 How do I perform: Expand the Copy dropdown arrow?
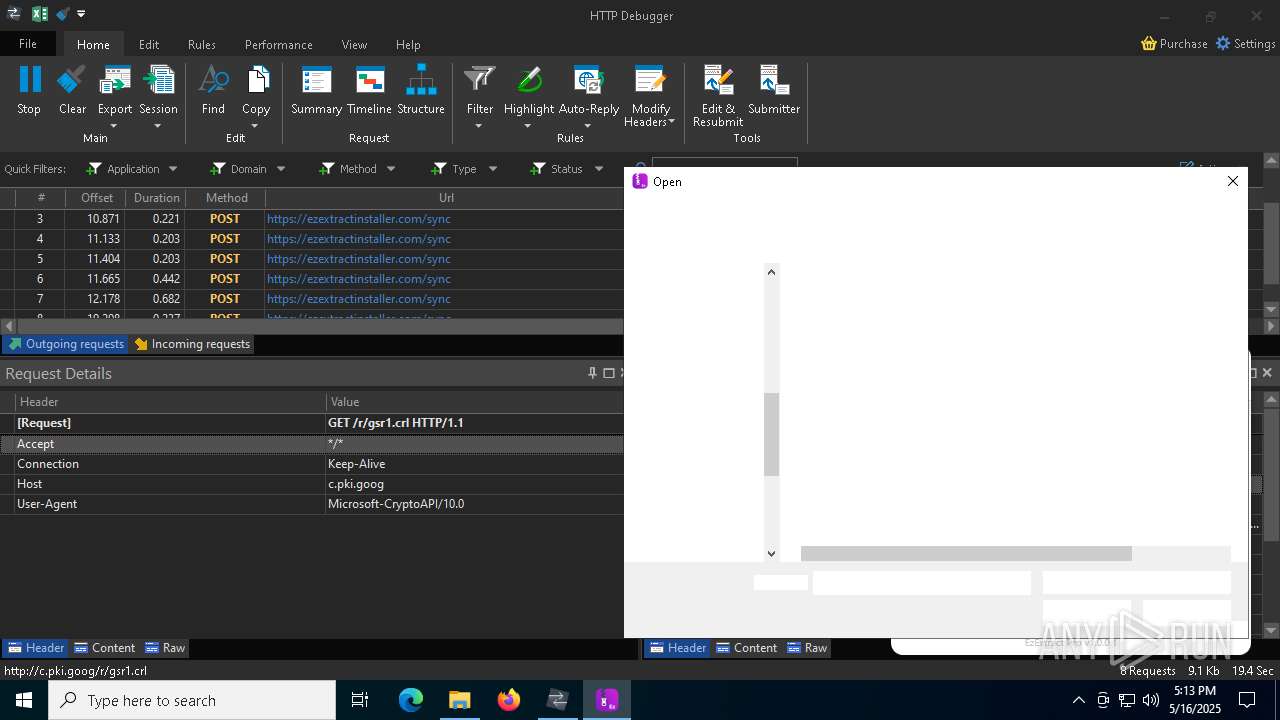[x=255, y=126]
